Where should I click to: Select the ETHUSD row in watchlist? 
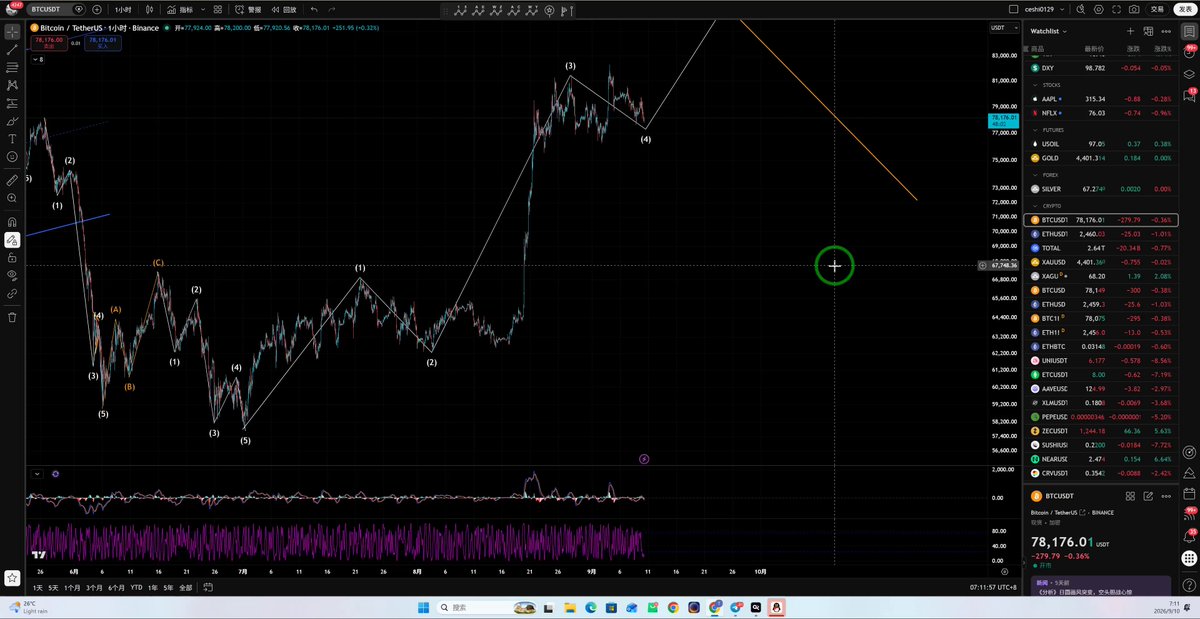(x=1103, y=304)
